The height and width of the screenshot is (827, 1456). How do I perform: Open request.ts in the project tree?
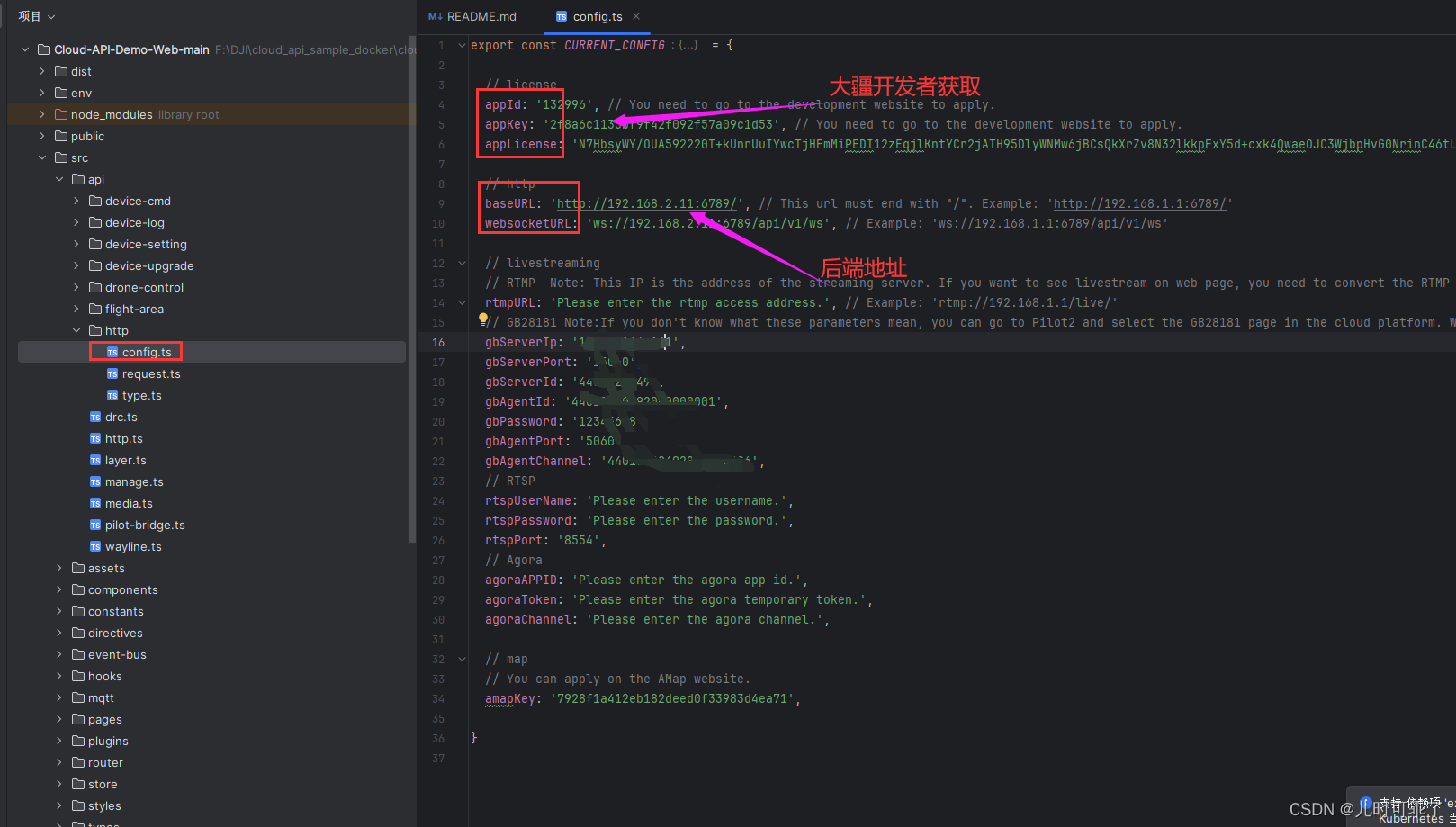(x=151, y=373)
